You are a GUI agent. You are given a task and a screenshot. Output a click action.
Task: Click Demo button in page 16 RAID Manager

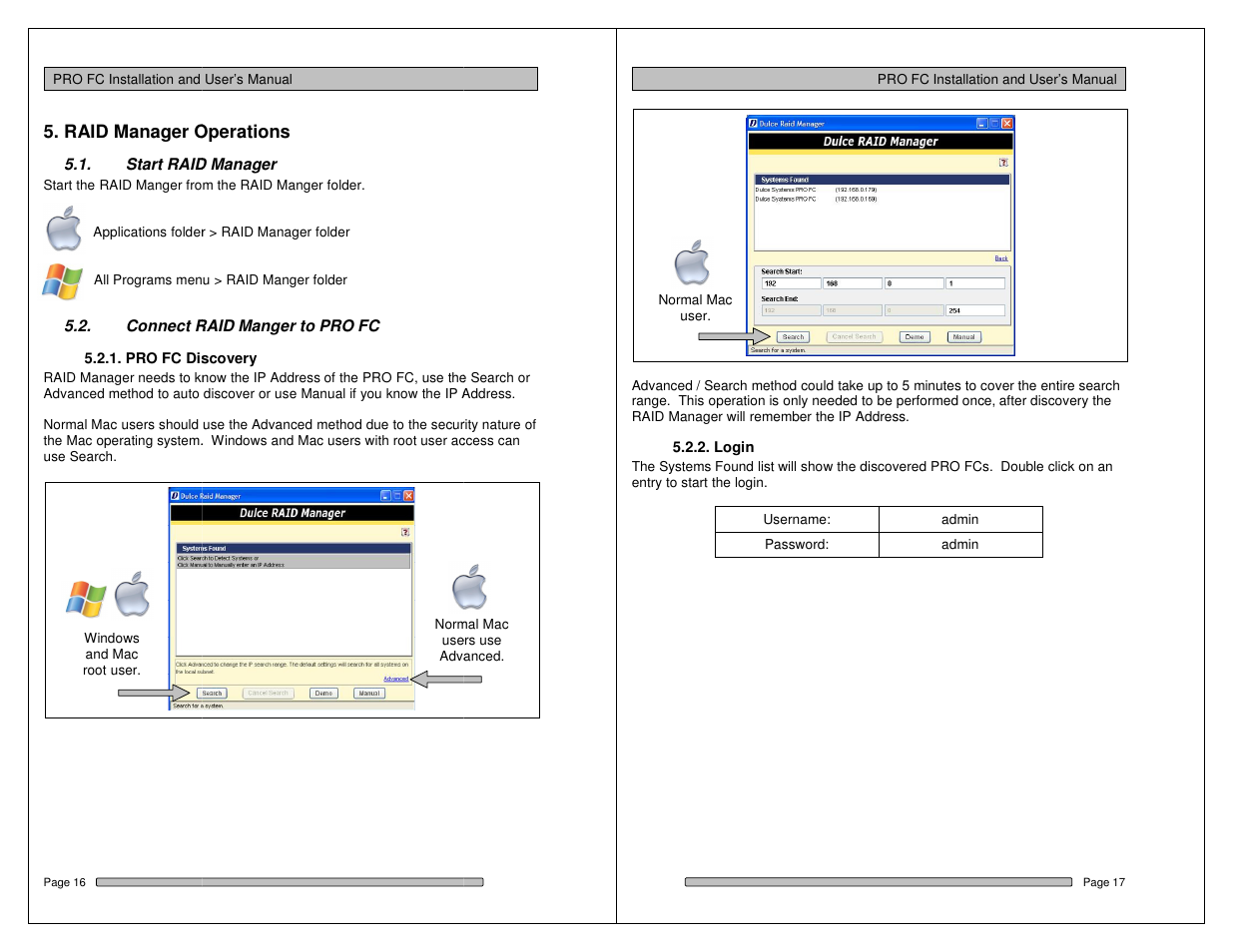click(323, 693)
